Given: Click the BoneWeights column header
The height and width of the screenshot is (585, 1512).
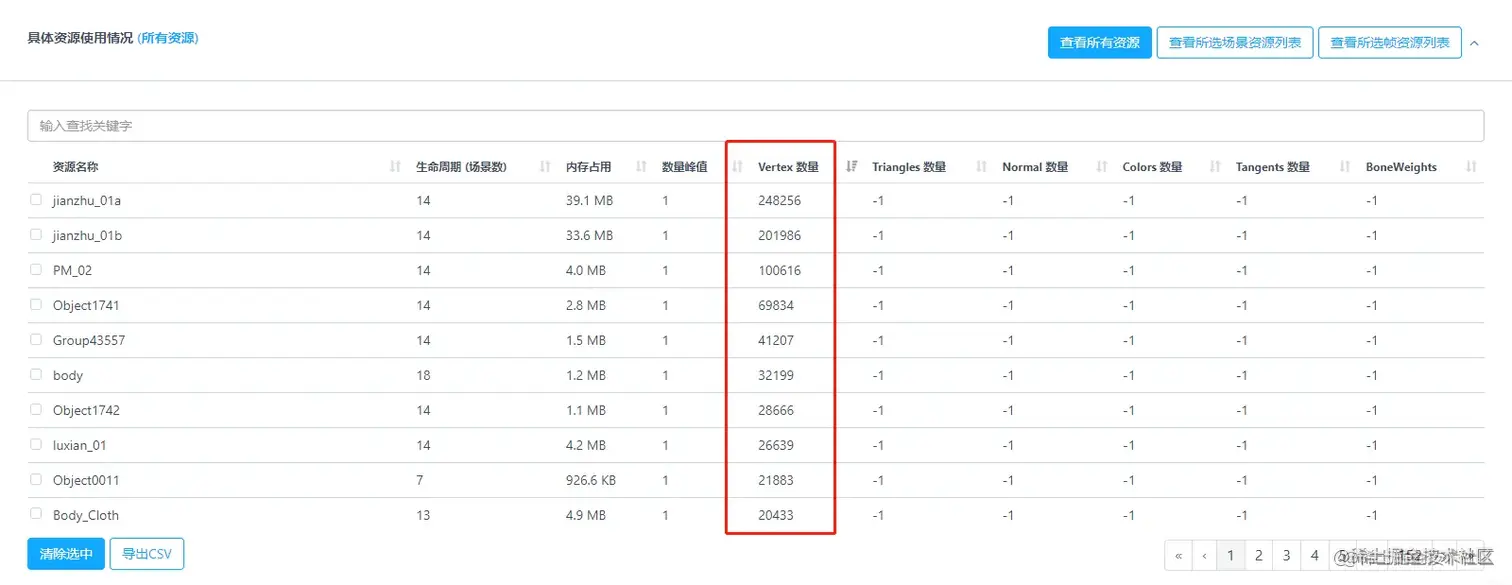Looking at the screenshot, I should click(x=1401, y=167).
